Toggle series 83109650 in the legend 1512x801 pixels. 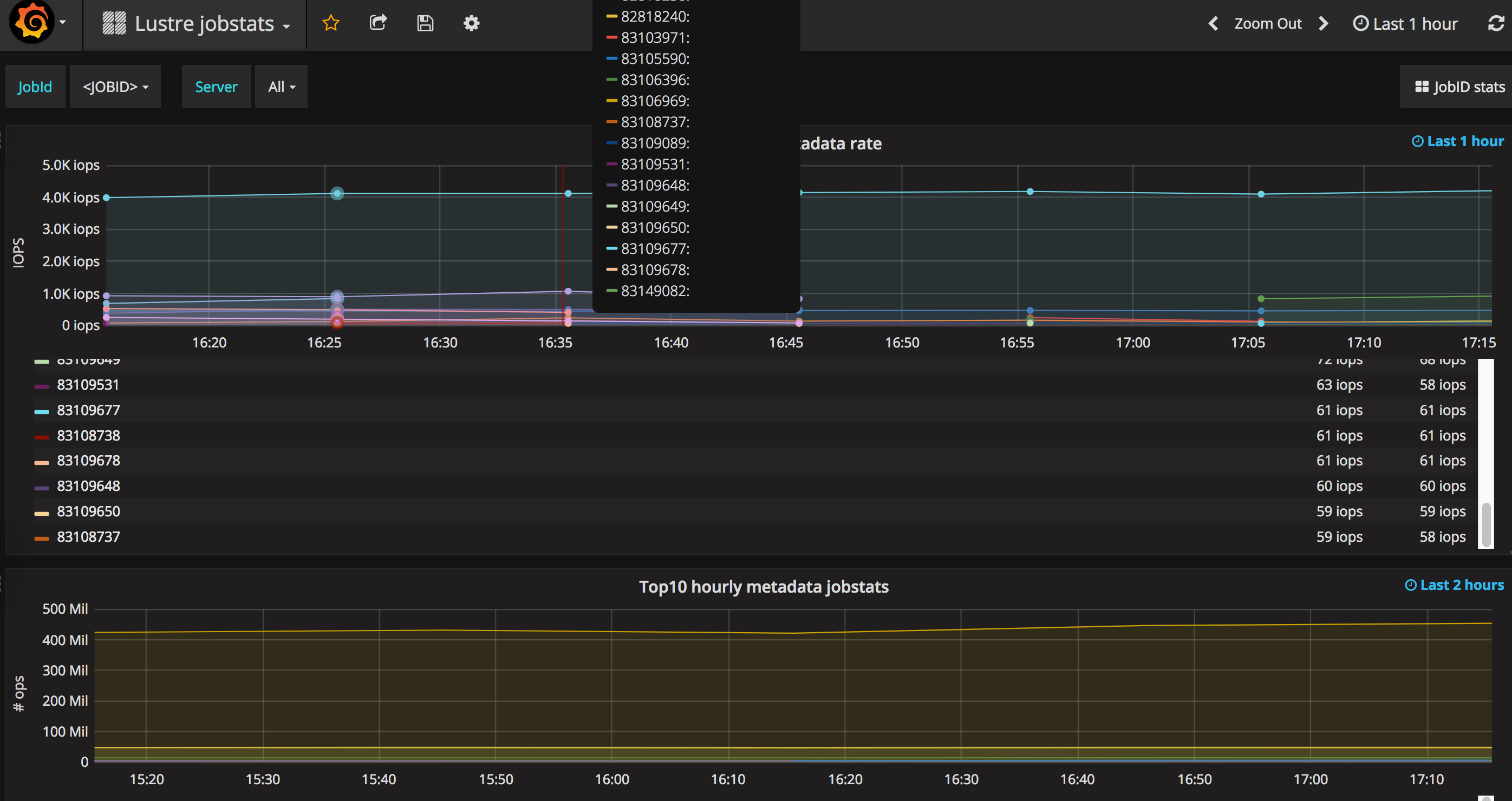coord(88,511)
